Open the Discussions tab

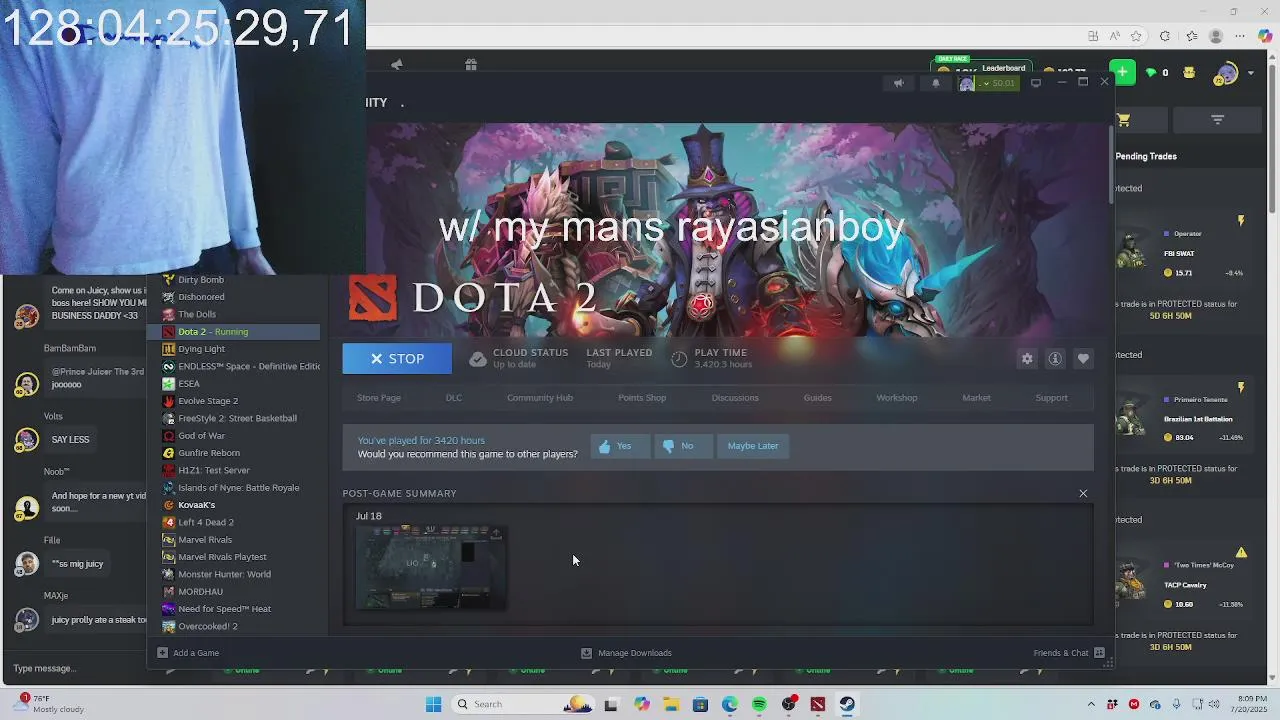(735, 398)
